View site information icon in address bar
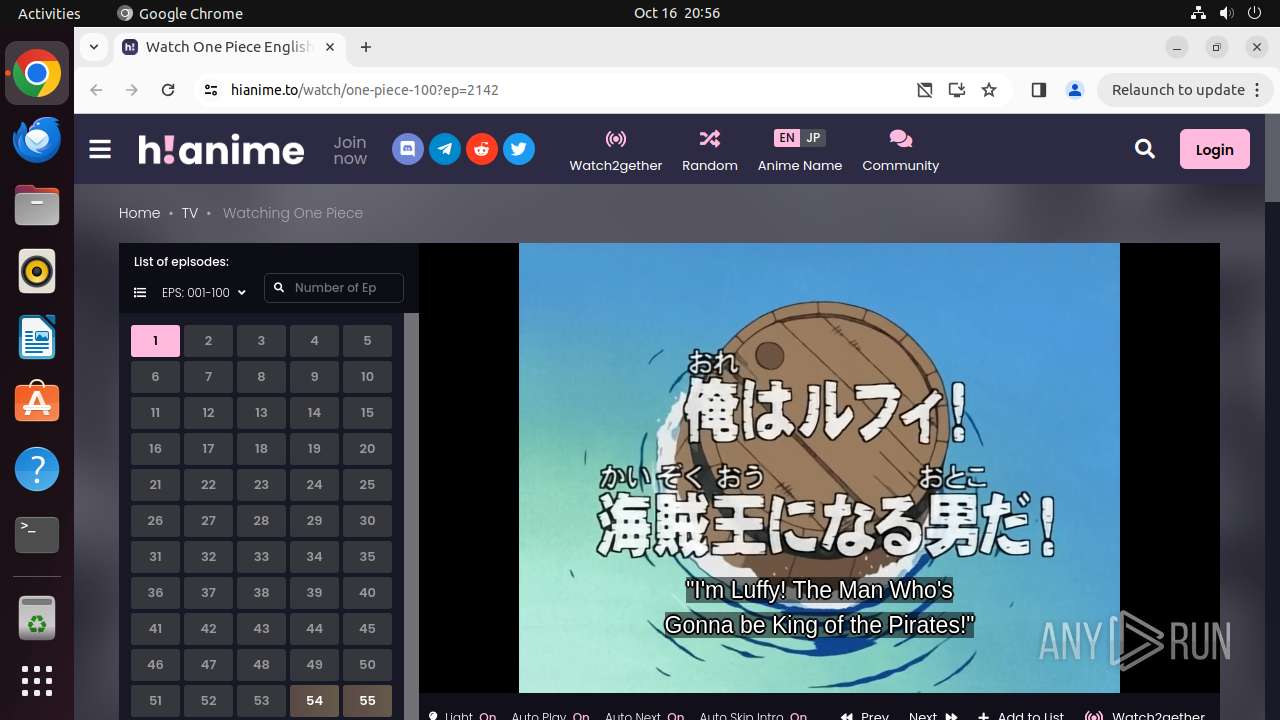This screenshot has height=720, width=1280. pos(210,90)
